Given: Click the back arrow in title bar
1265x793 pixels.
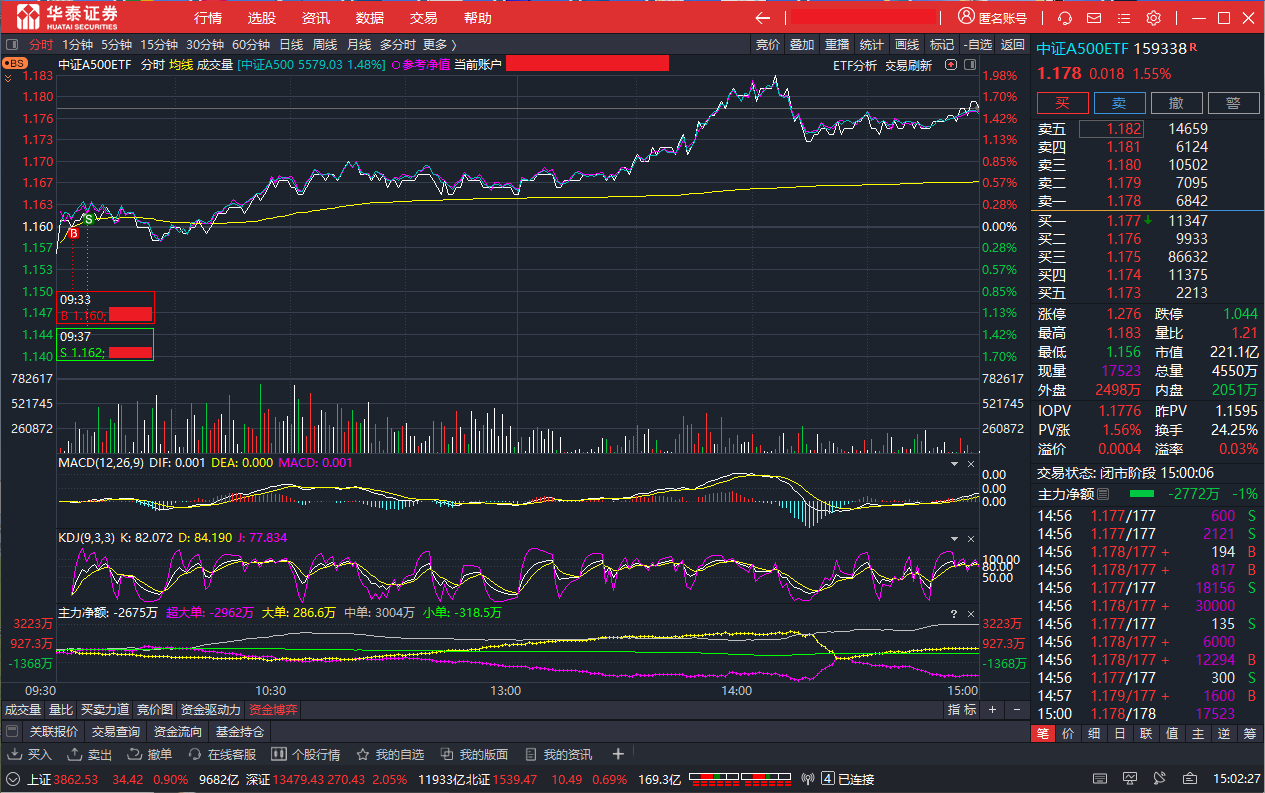Looking at the screenshot, I should tap(763, 18).
